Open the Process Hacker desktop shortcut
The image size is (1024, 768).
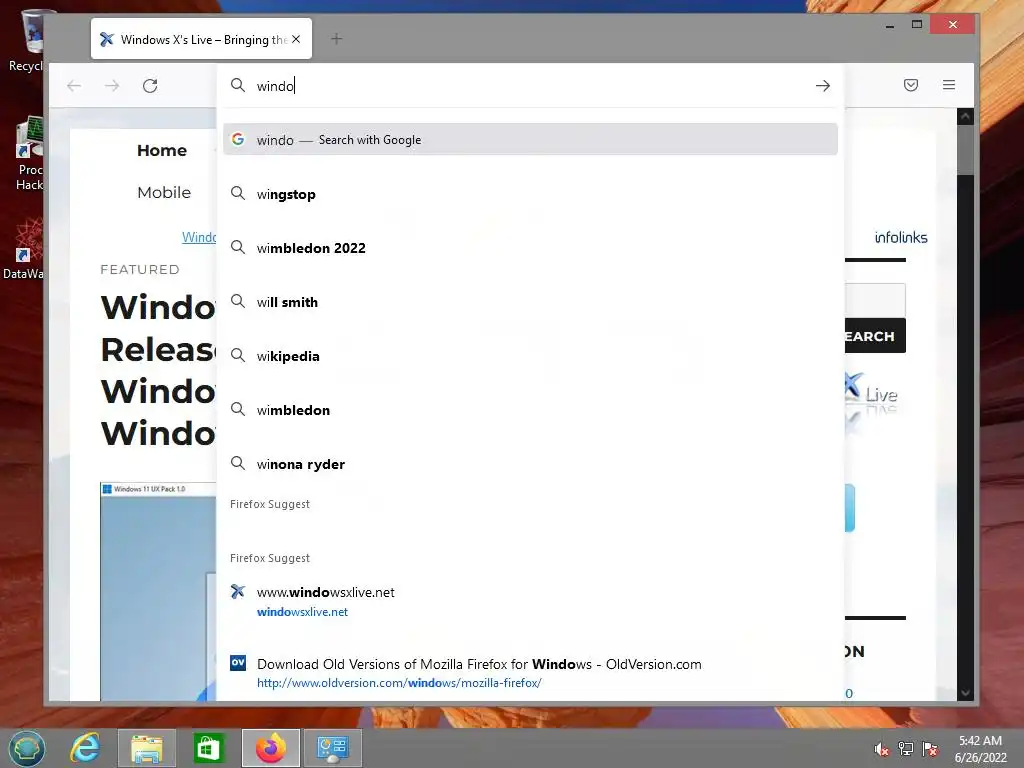pyautogui.click(x=29, y=154)
